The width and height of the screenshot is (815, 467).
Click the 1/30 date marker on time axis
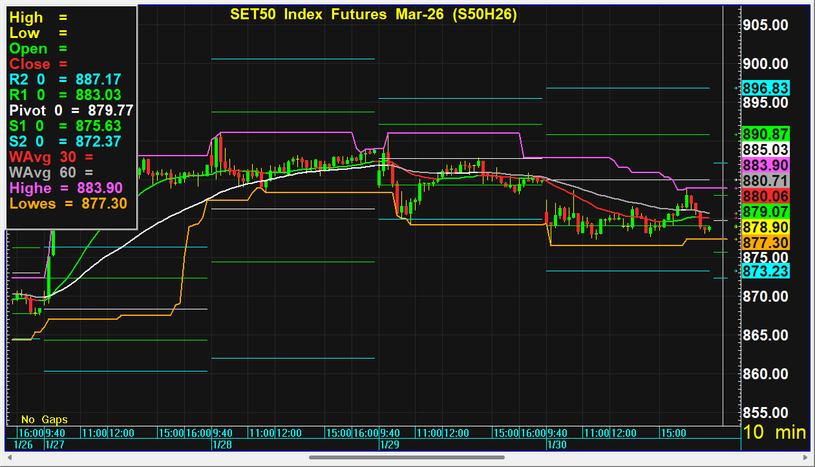click(x=554, y=443)
